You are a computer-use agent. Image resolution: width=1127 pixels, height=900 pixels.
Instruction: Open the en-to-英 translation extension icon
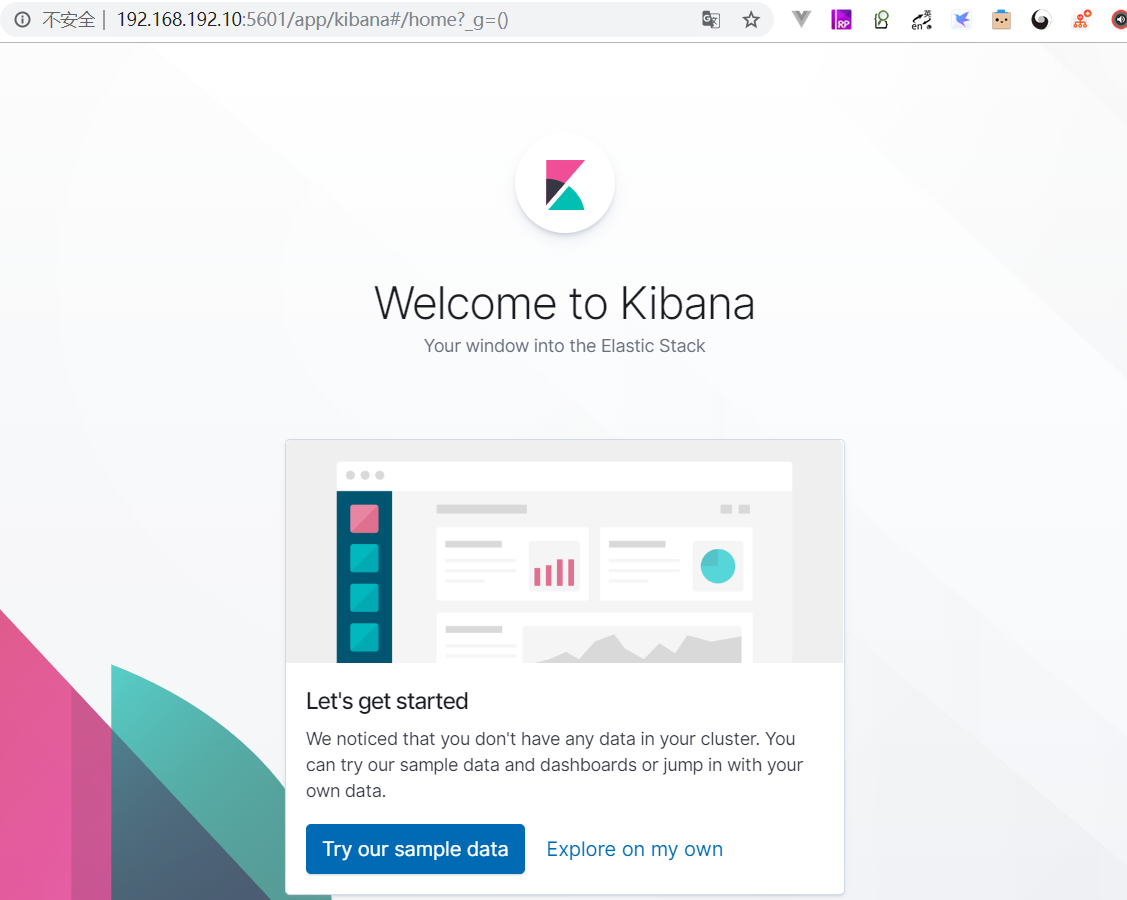click(x=921, y=19)
